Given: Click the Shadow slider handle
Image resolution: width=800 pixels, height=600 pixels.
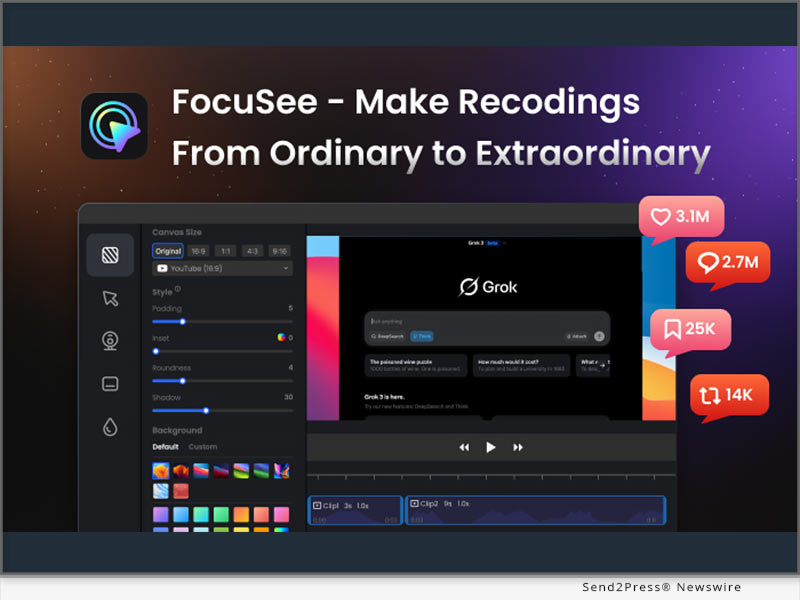Looking at the screenshot, I should (x=206, y=410).
